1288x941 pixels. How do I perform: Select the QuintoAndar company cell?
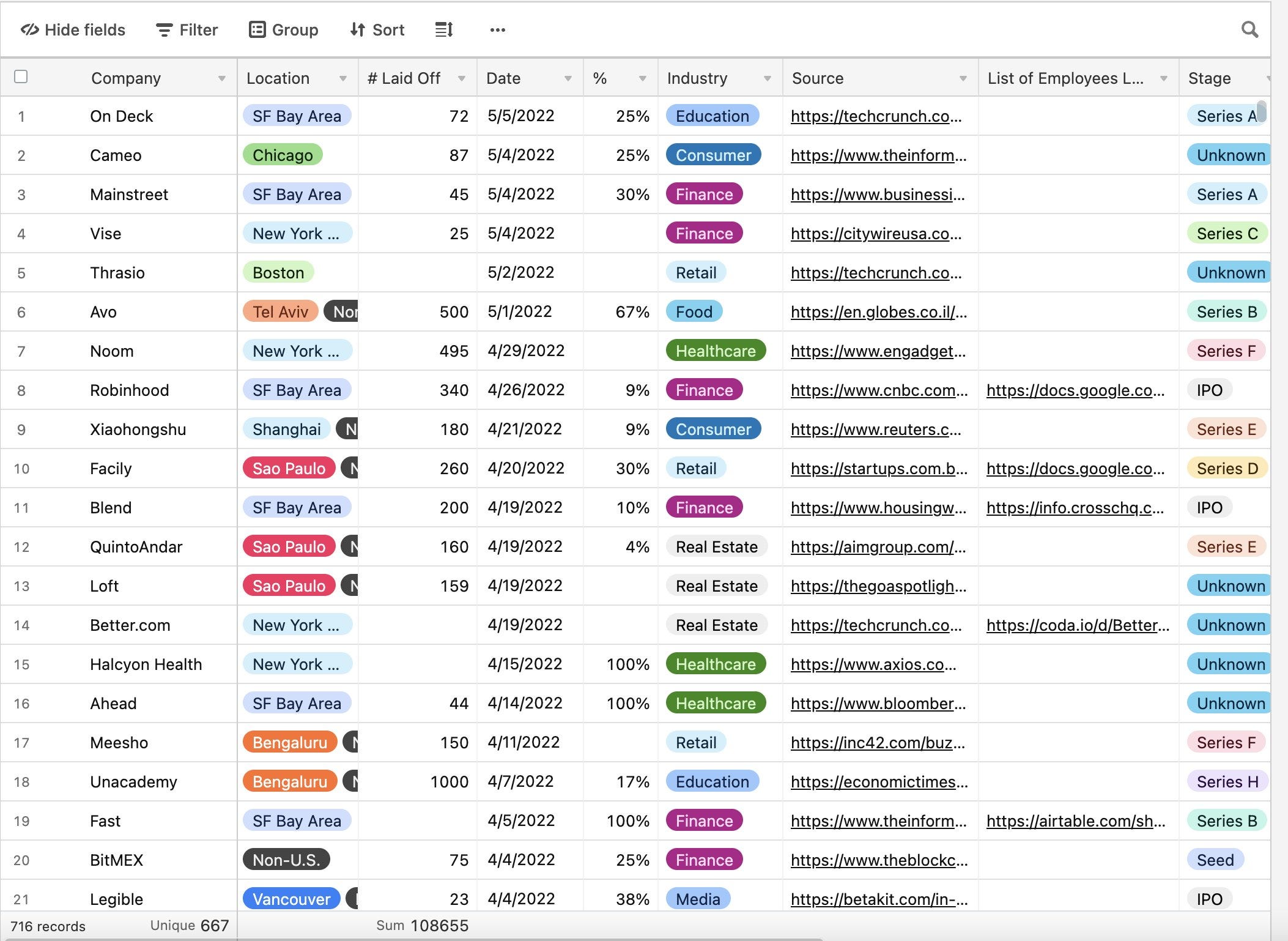tap(136, 547)
